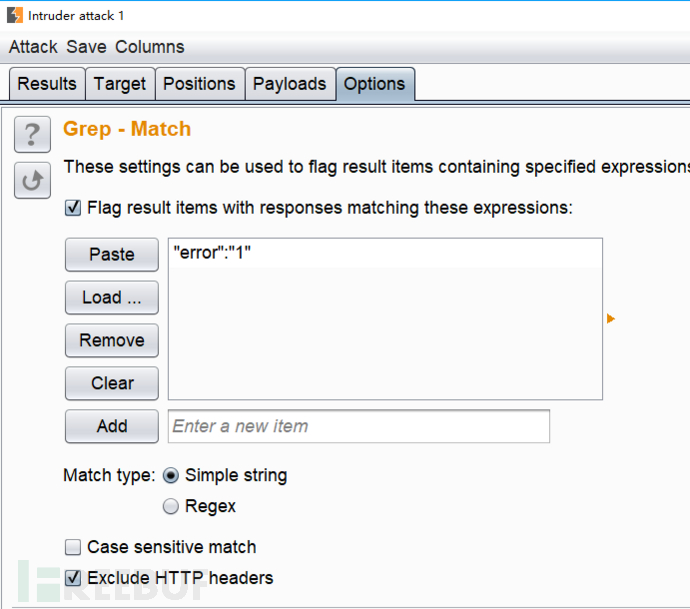Click the restore defaults arrow icon

32,180
